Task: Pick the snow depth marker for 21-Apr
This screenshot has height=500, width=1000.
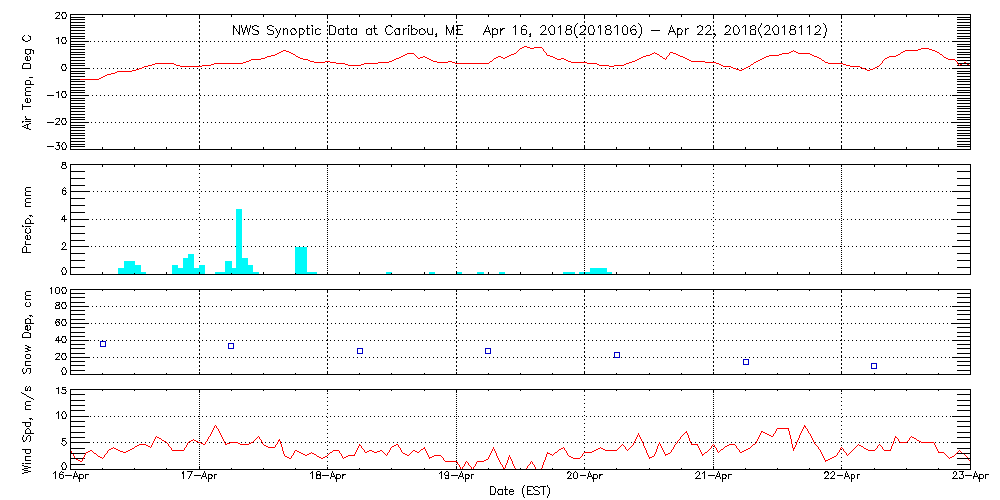Action: pyautogui.click(x=746, y=362)
